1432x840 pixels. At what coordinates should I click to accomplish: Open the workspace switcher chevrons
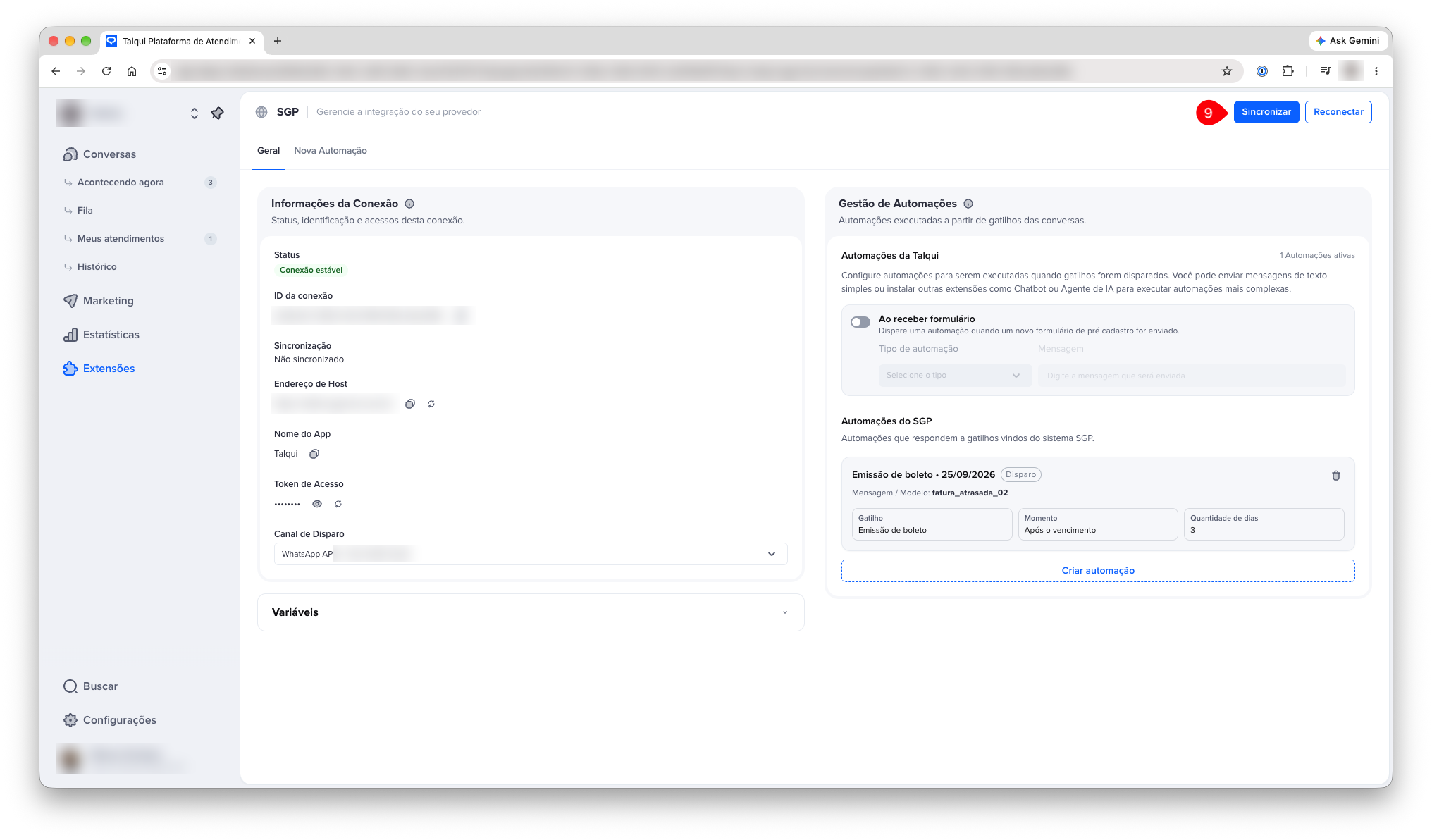tap(194, 113)
